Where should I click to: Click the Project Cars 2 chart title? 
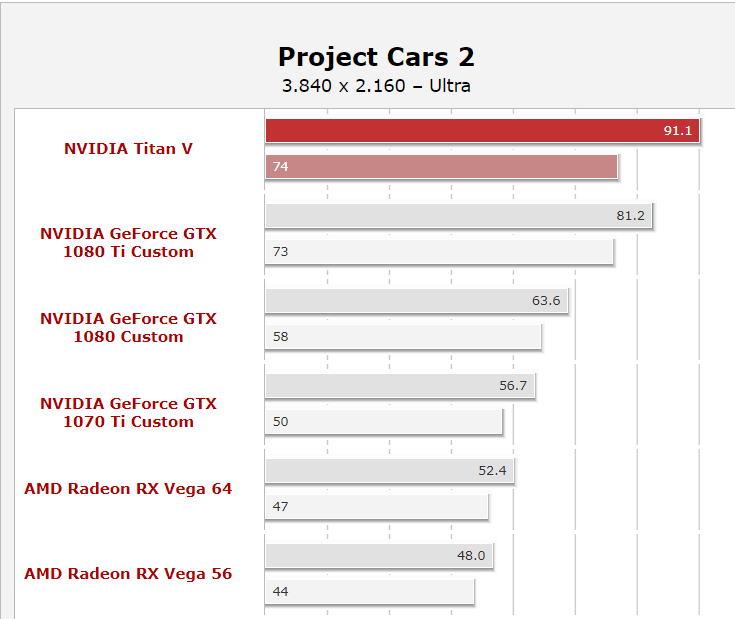[376, 57]
